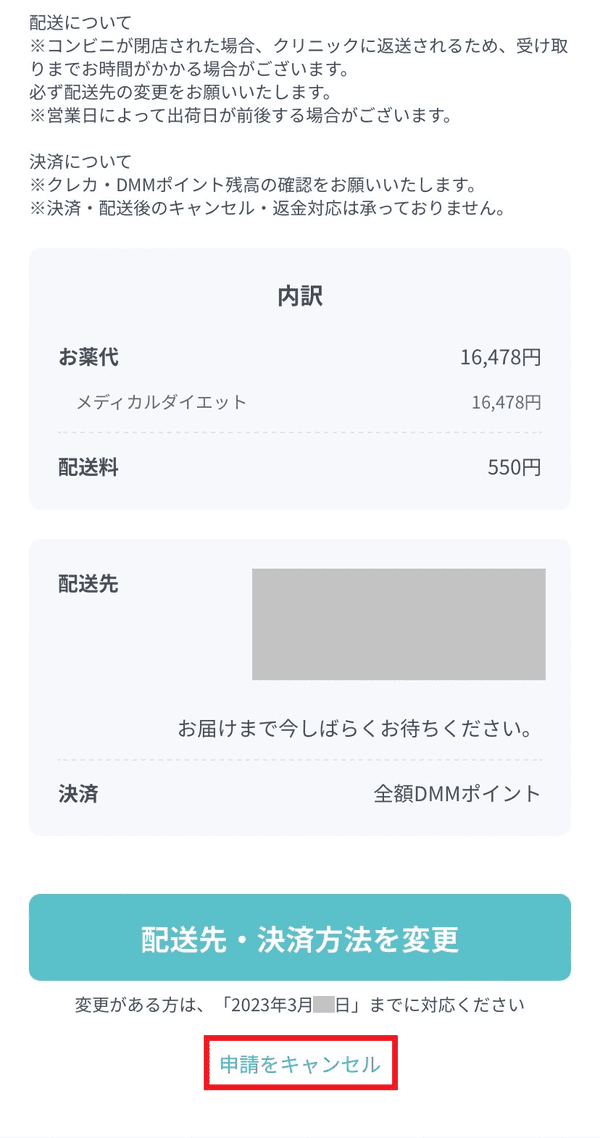Screen dimensions: 600x1138
Task: Click the 営業日によって出荷日 note
Action: tap(241, 116)
